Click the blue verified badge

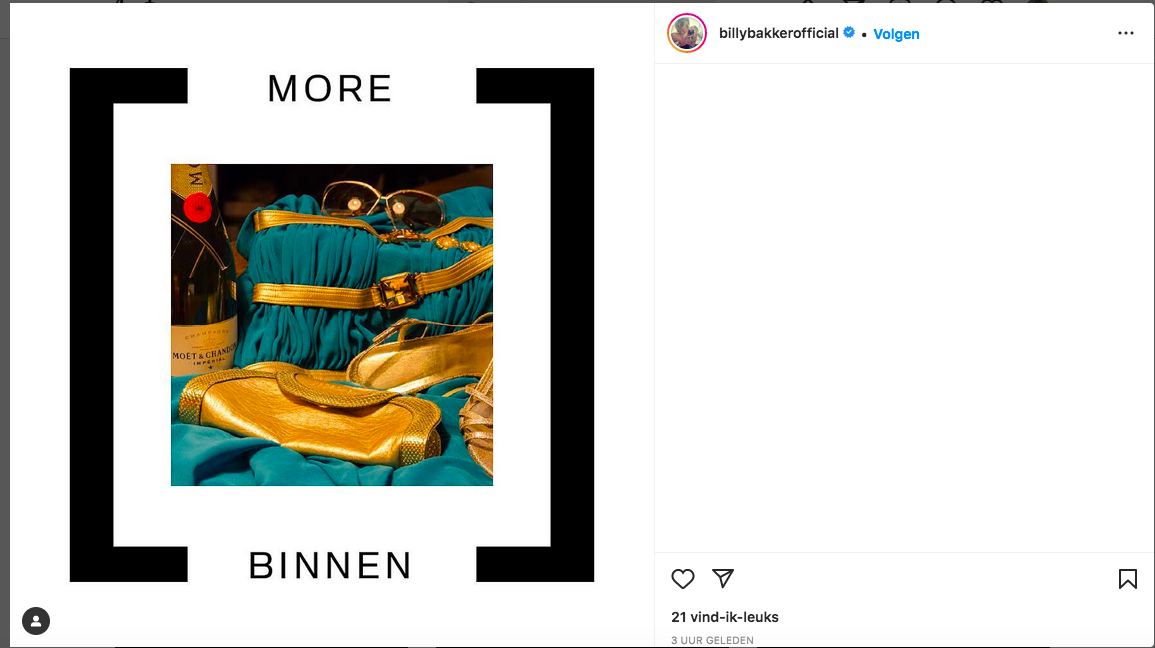pyautogui.click(x=849, y=32)
